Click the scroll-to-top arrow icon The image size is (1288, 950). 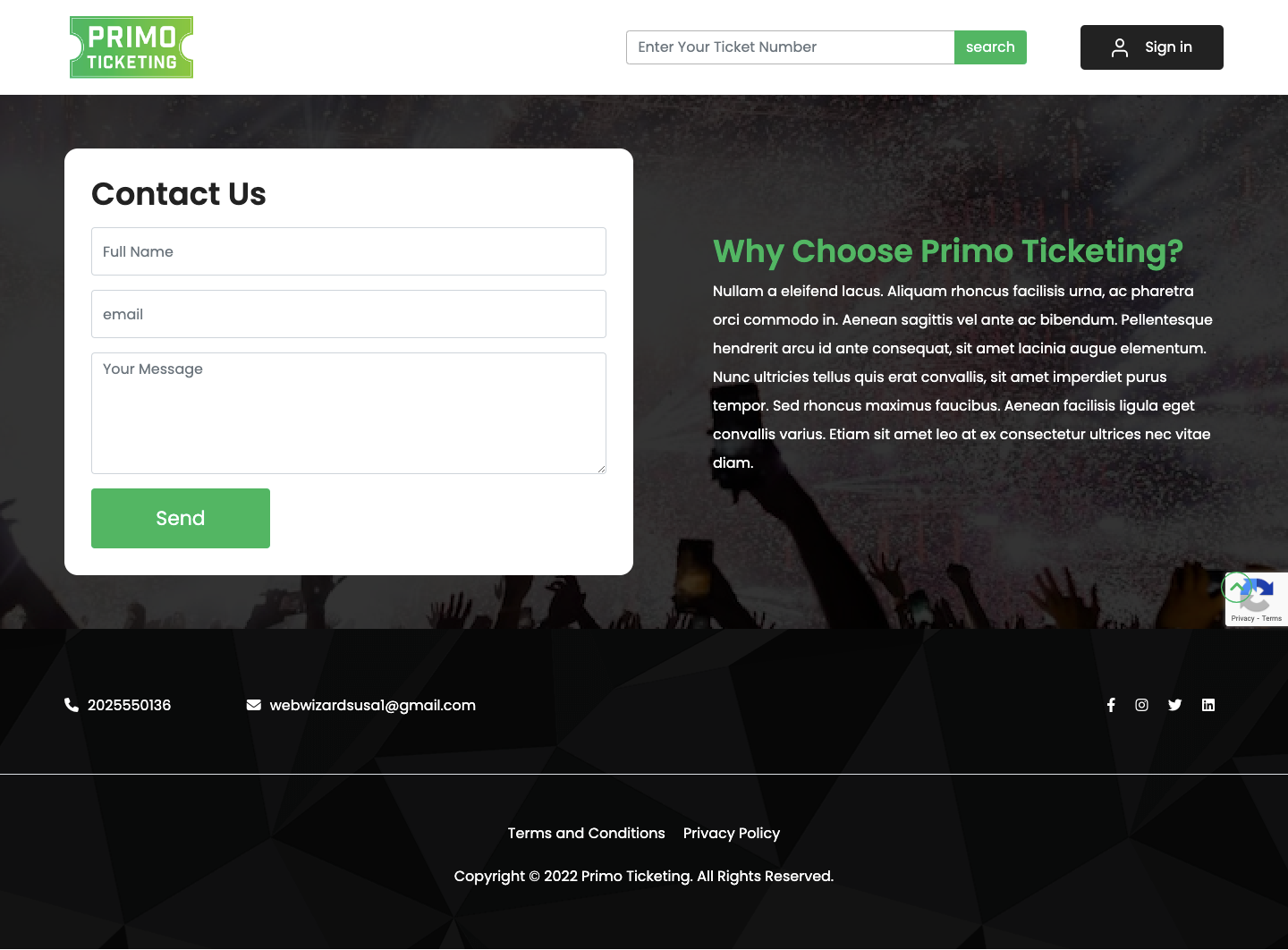1236,587
